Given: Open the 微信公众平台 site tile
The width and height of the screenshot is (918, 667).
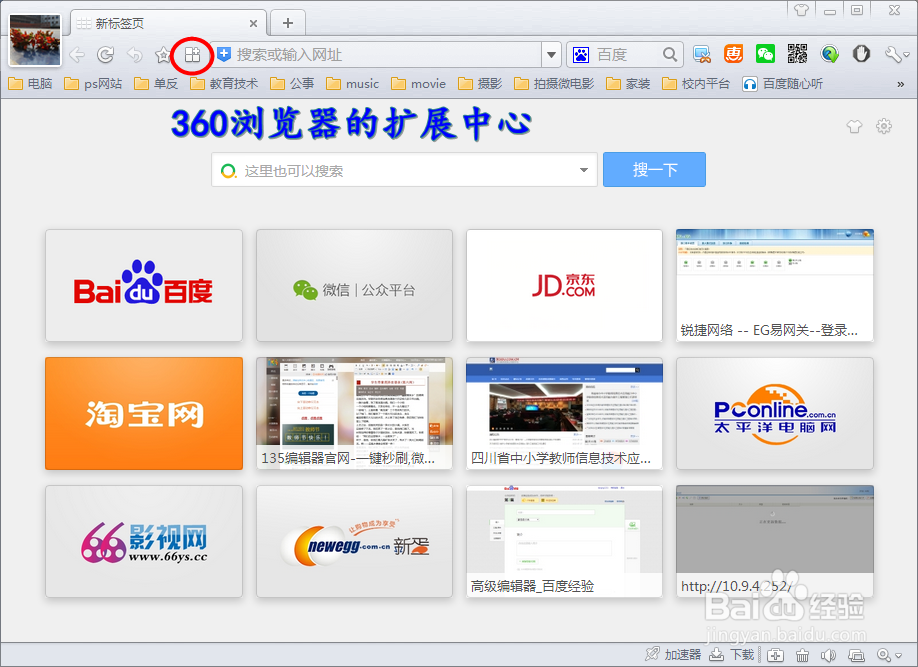Looking at the screenshot, I should 354,285.
